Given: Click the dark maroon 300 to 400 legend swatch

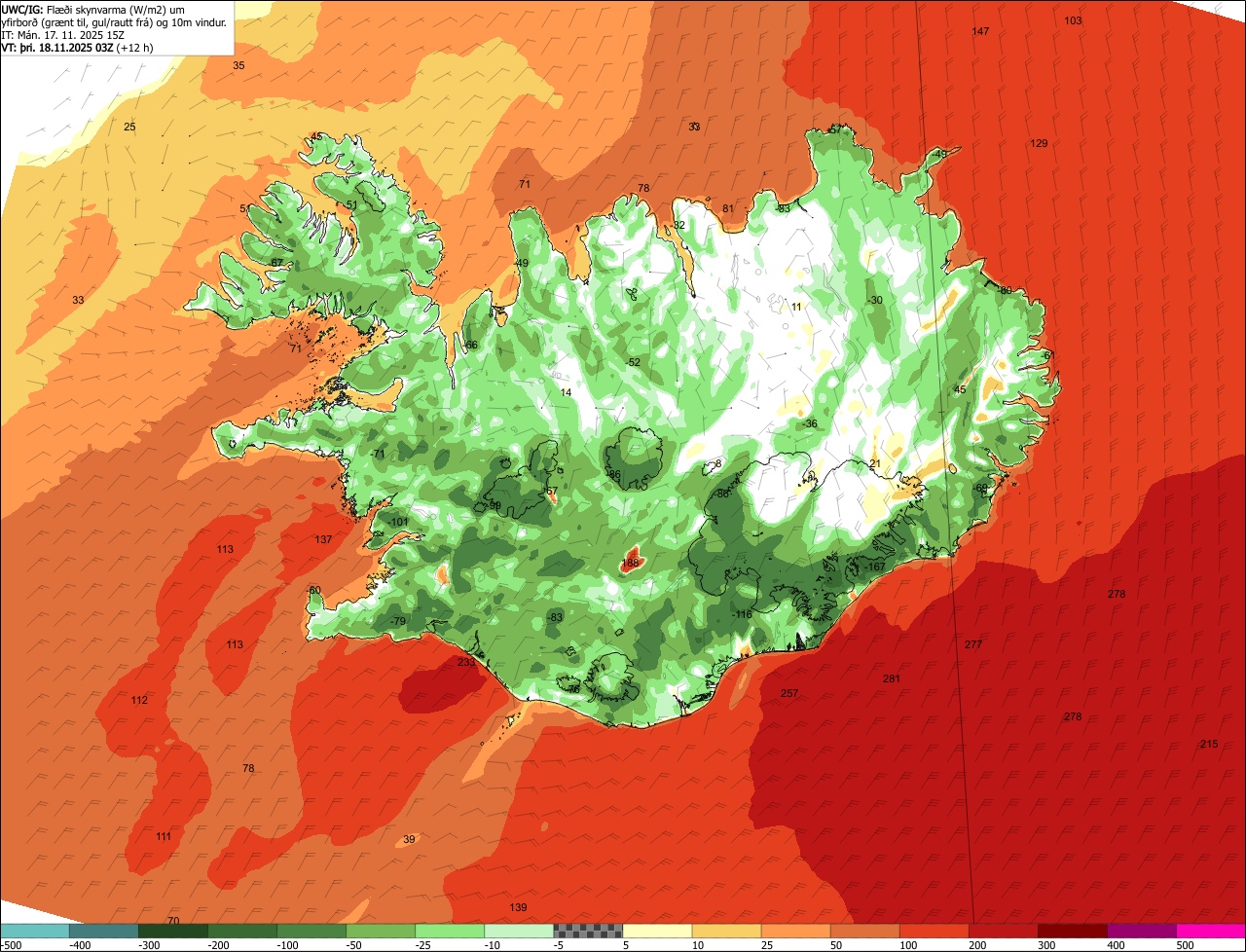Looking at the screenshot, I should click(x=1073, y=931).
